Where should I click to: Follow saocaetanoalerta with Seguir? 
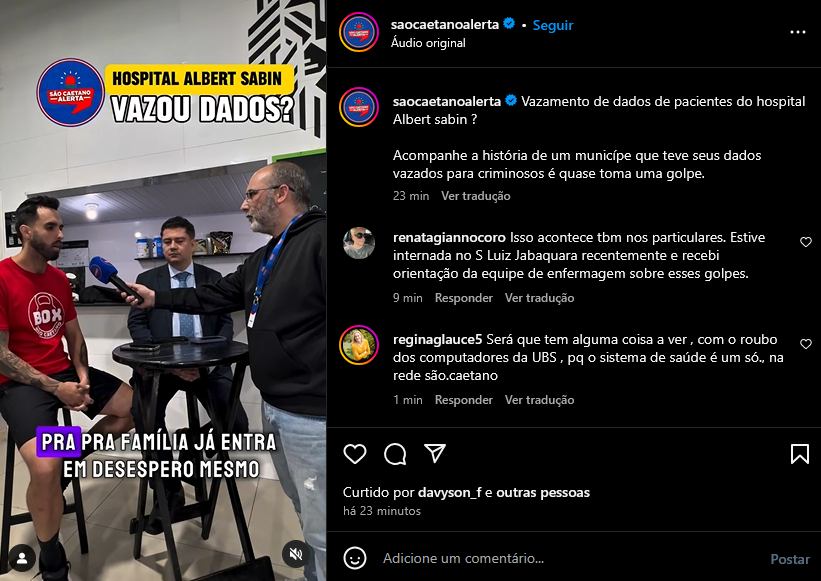coord(552,25)
